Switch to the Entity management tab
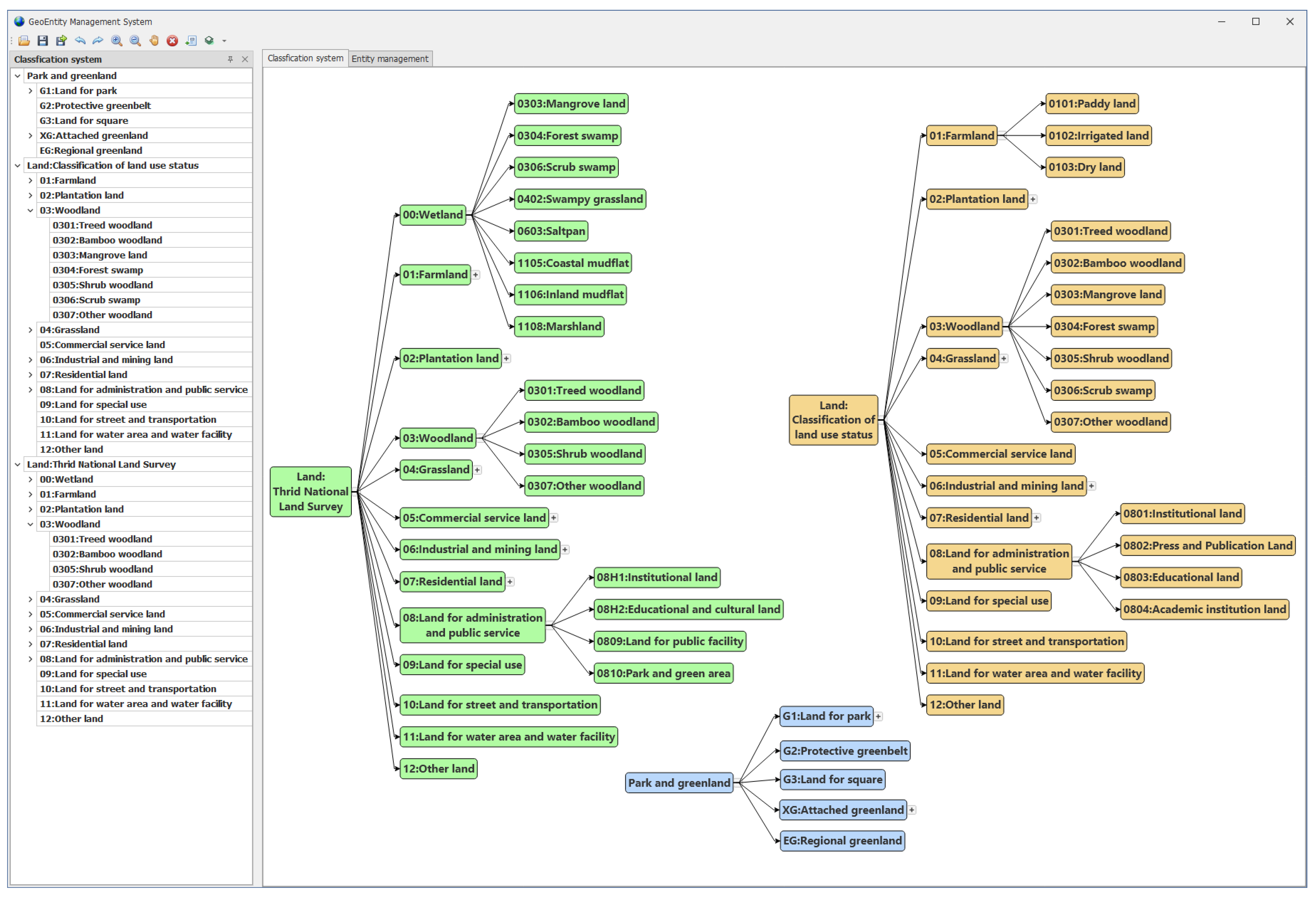 click(390, 59)
